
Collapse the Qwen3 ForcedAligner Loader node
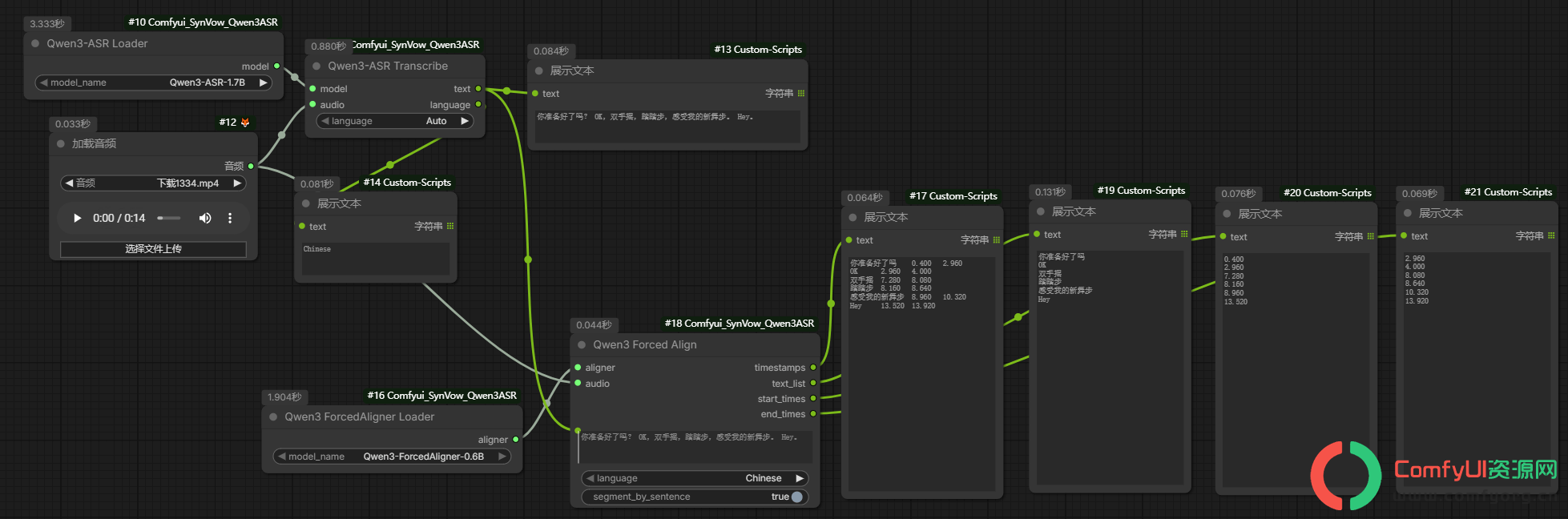pyautogui.click(x=273, y=416)
